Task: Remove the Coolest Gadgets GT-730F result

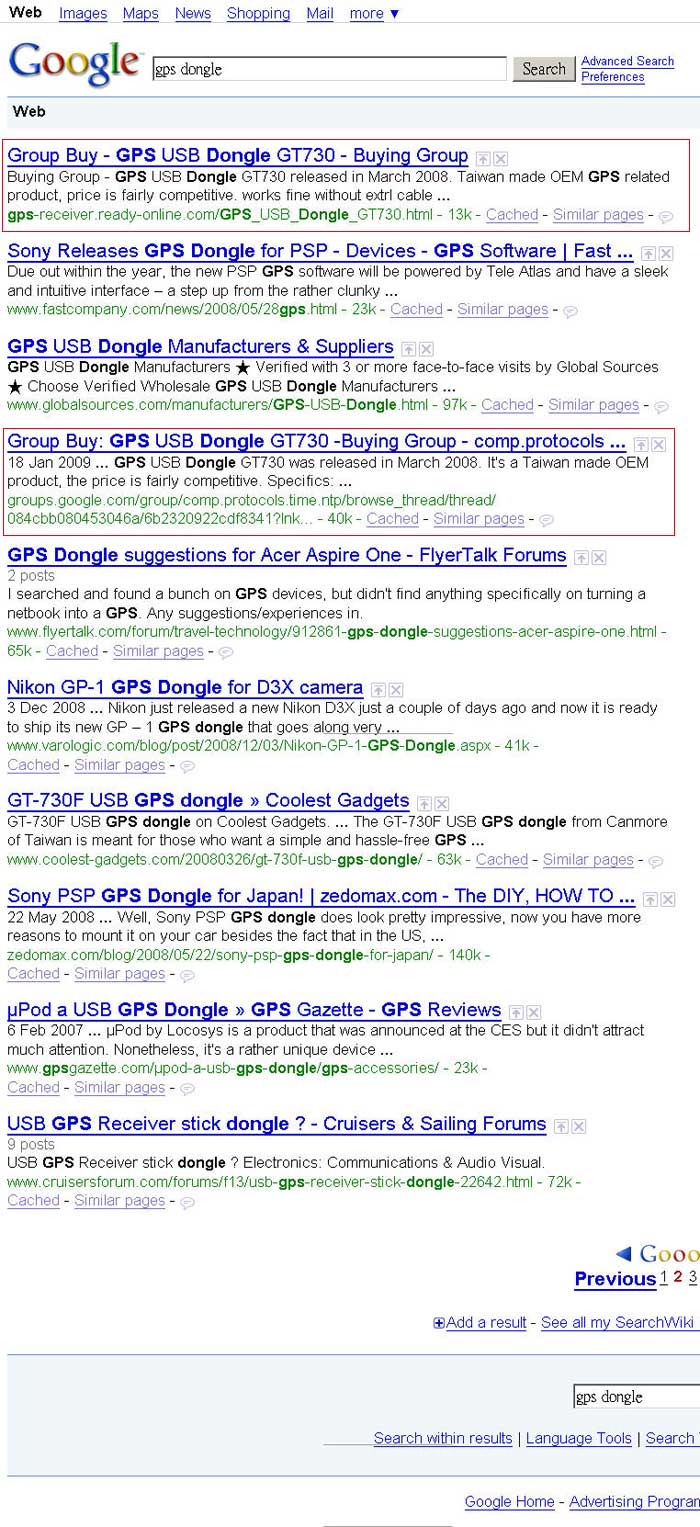Action: click(442, 803)
